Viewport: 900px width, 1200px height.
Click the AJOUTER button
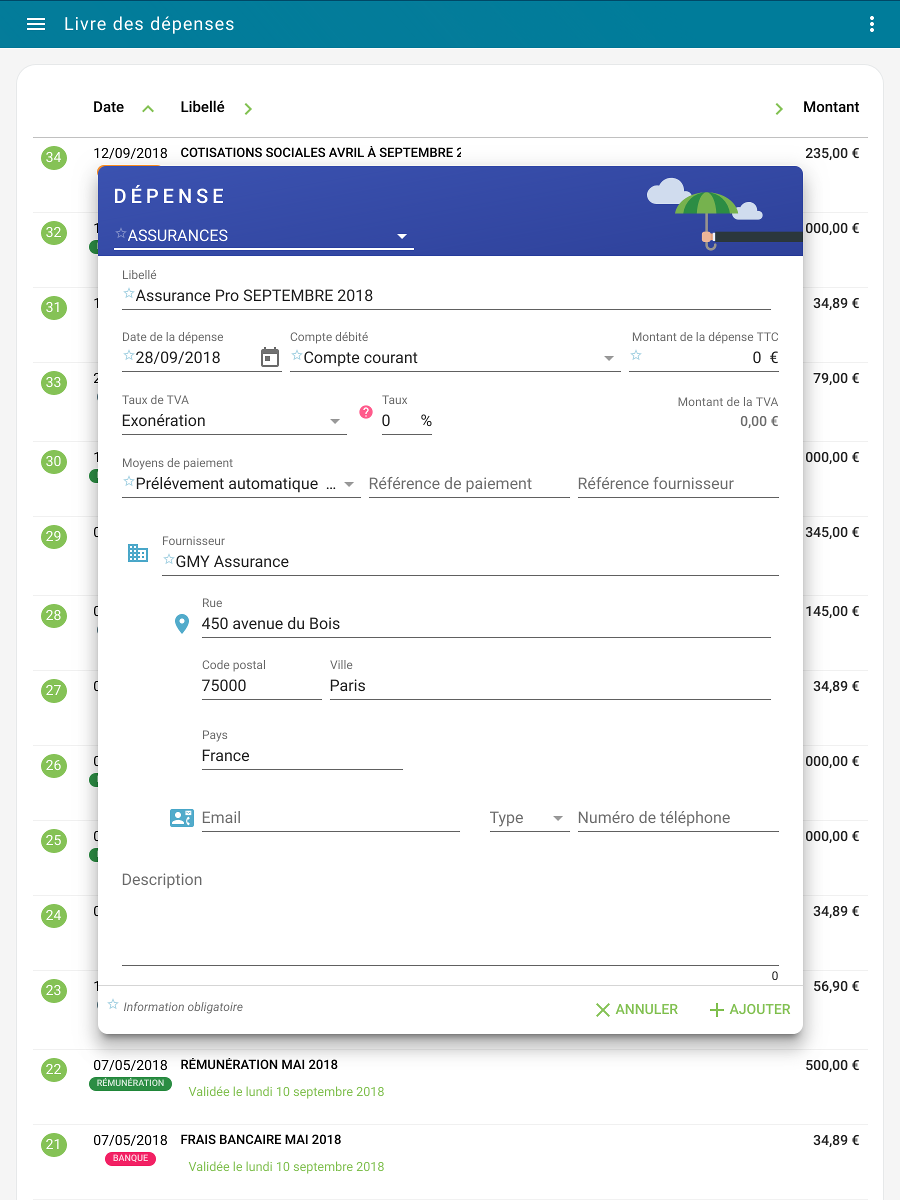pos(749,1010)
